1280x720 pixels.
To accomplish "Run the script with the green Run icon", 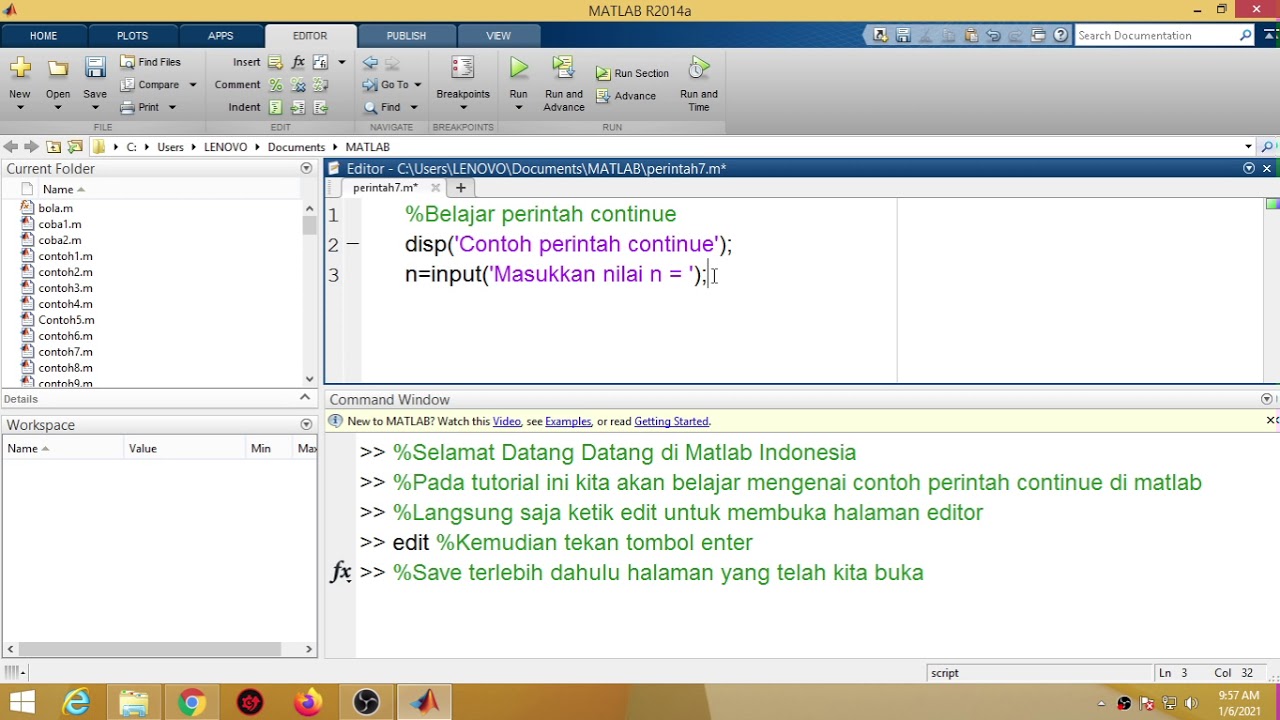I will click(x=518, y=68).
